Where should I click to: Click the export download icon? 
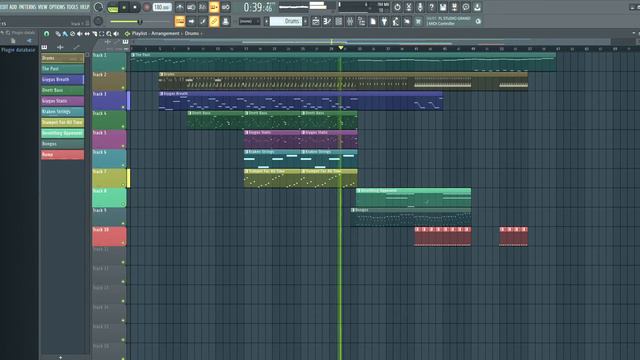477,7
